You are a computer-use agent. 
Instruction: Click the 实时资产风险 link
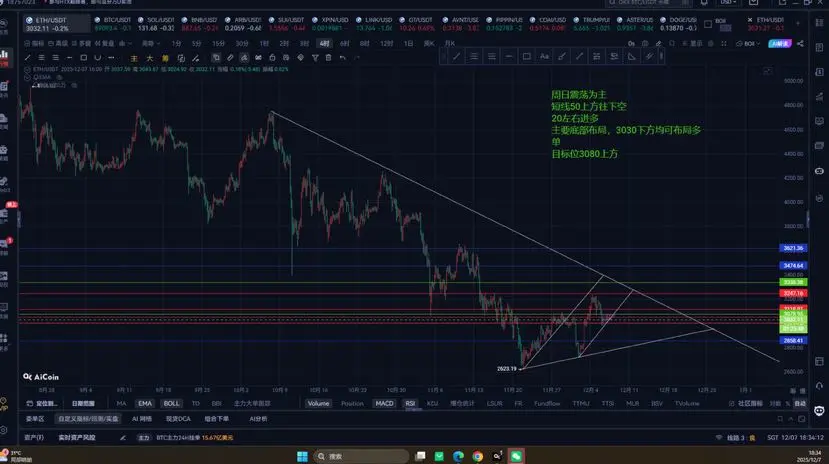[77, 438]
